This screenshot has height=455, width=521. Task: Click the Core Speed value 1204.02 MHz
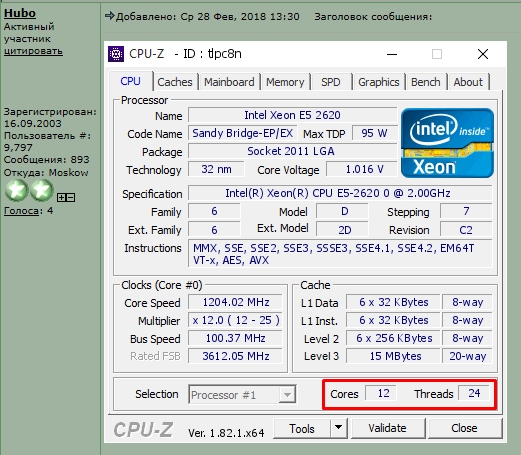pyautogui.click(x=235, y=303)
